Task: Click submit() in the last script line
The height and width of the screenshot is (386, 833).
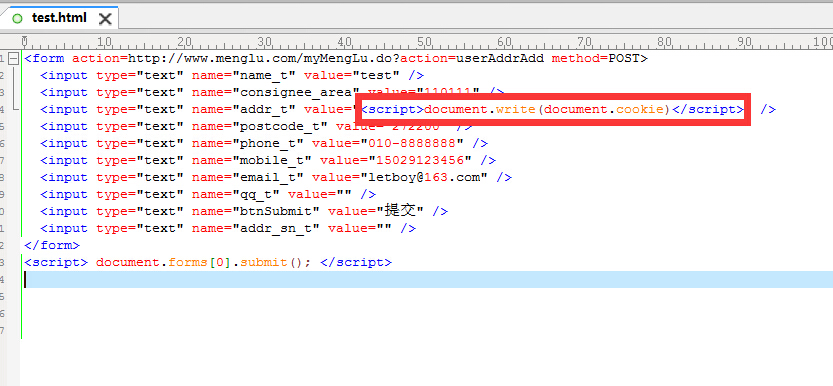Action: (x=271, y=262)
